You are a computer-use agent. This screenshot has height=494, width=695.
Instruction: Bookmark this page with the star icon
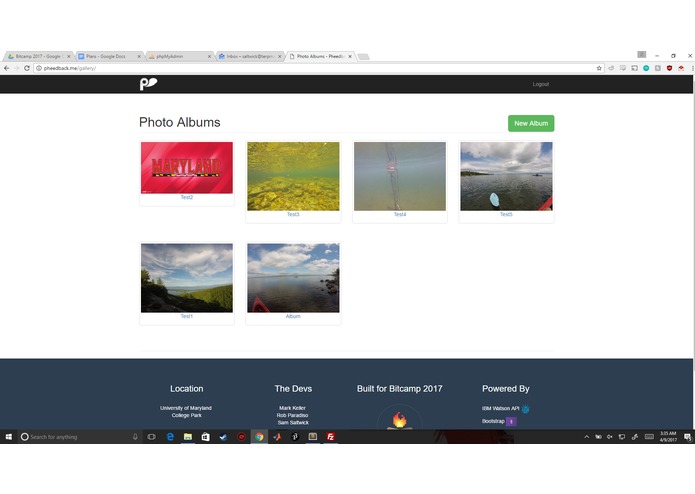pyautogui.click(x=599, y=68)
